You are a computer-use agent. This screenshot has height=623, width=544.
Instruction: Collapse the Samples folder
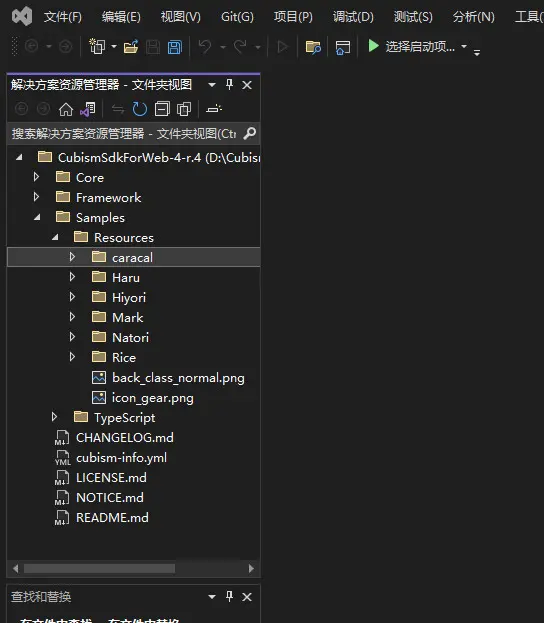(x=37, y=217)
